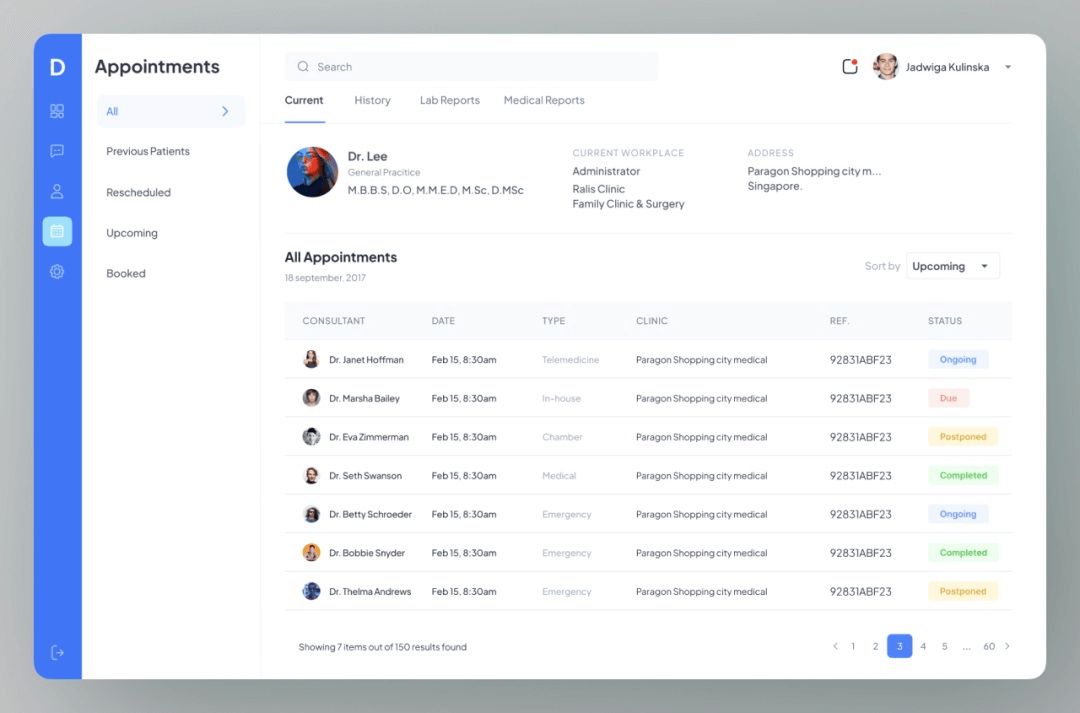Click the REF. column header
Screen dimensions: 1080x713
pos(840,321)
